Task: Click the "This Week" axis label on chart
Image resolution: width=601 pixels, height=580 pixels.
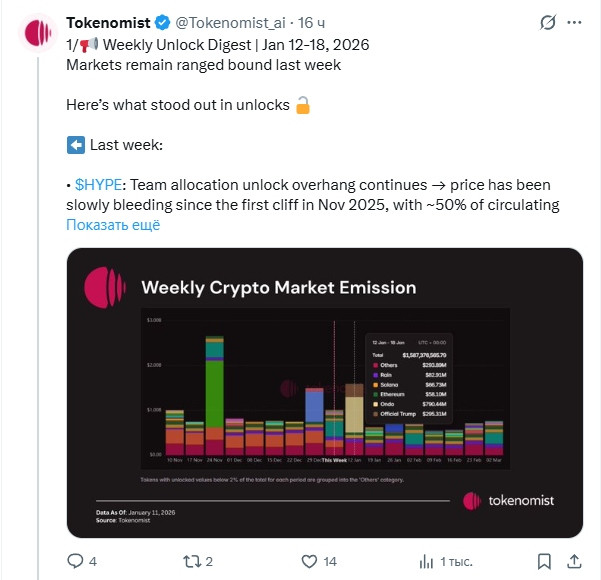Action: tap(332, 460)
